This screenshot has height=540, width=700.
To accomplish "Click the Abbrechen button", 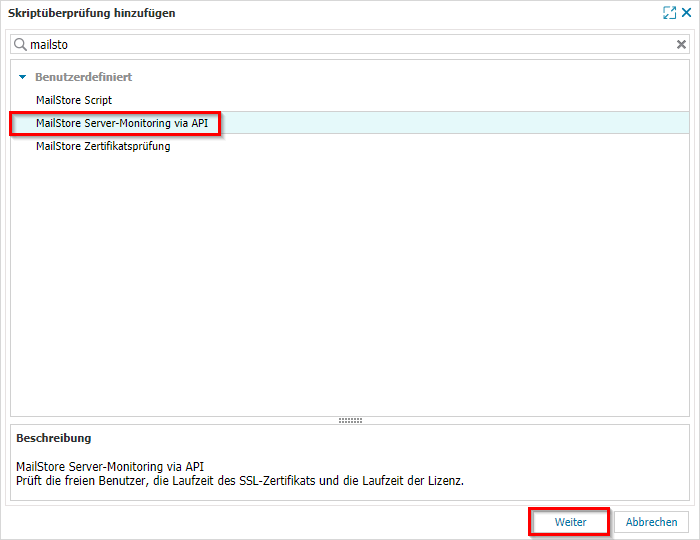I will pyautogui.click(x=651, y=522).
